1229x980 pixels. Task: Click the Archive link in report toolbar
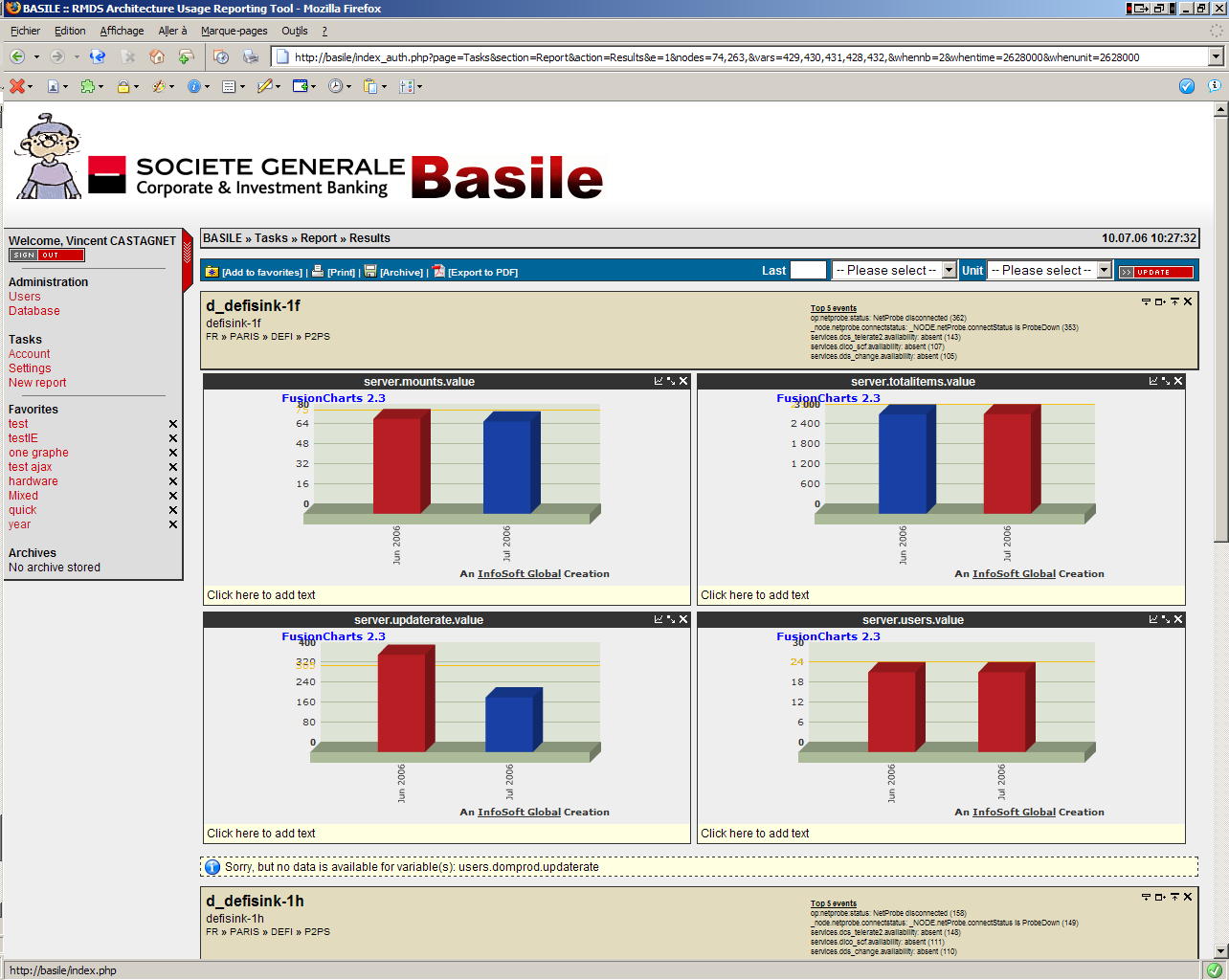point(401,273)
